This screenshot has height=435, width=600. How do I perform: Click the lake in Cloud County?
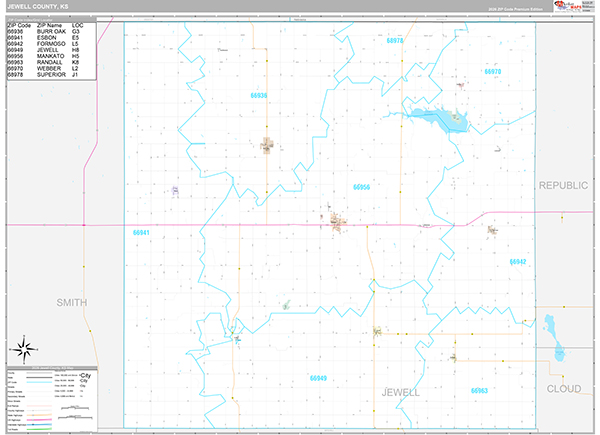click(x=553, y=338)
